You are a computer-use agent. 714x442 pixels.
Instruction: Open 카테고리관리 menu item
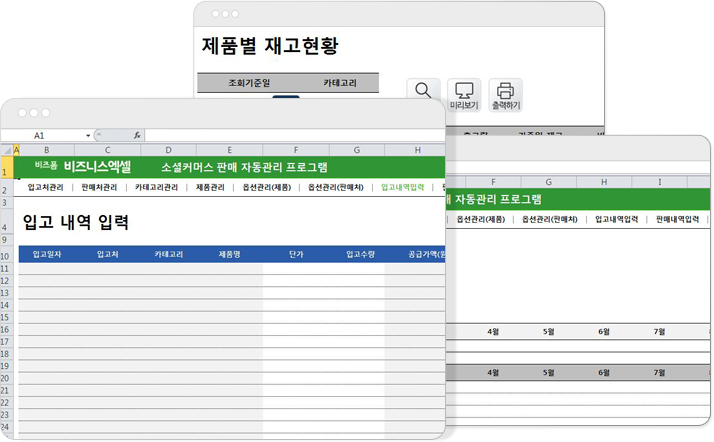156,187
